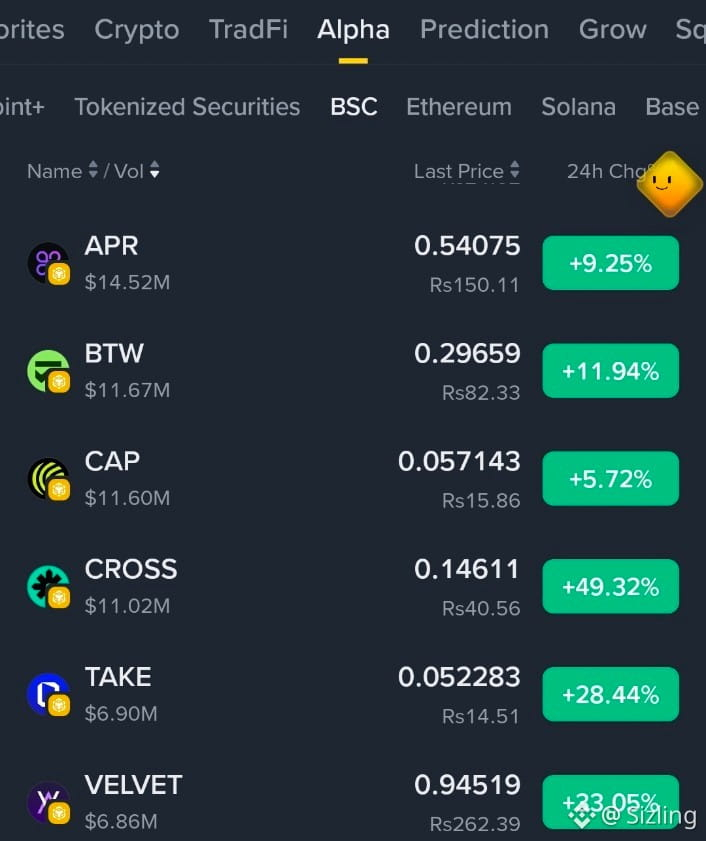706x841 pixels.
Task: Open the VELVET token logo icon
Action: [48, 802]
